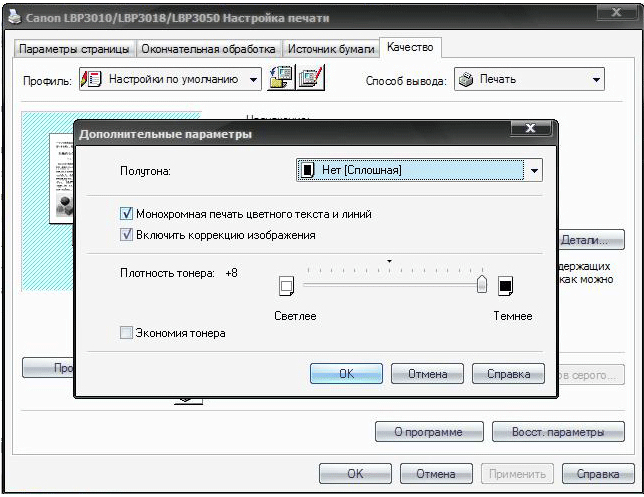This screenshot has width=644, height=497.
Task: Expand the Профиль dropdown
Action: coord(254,79)
